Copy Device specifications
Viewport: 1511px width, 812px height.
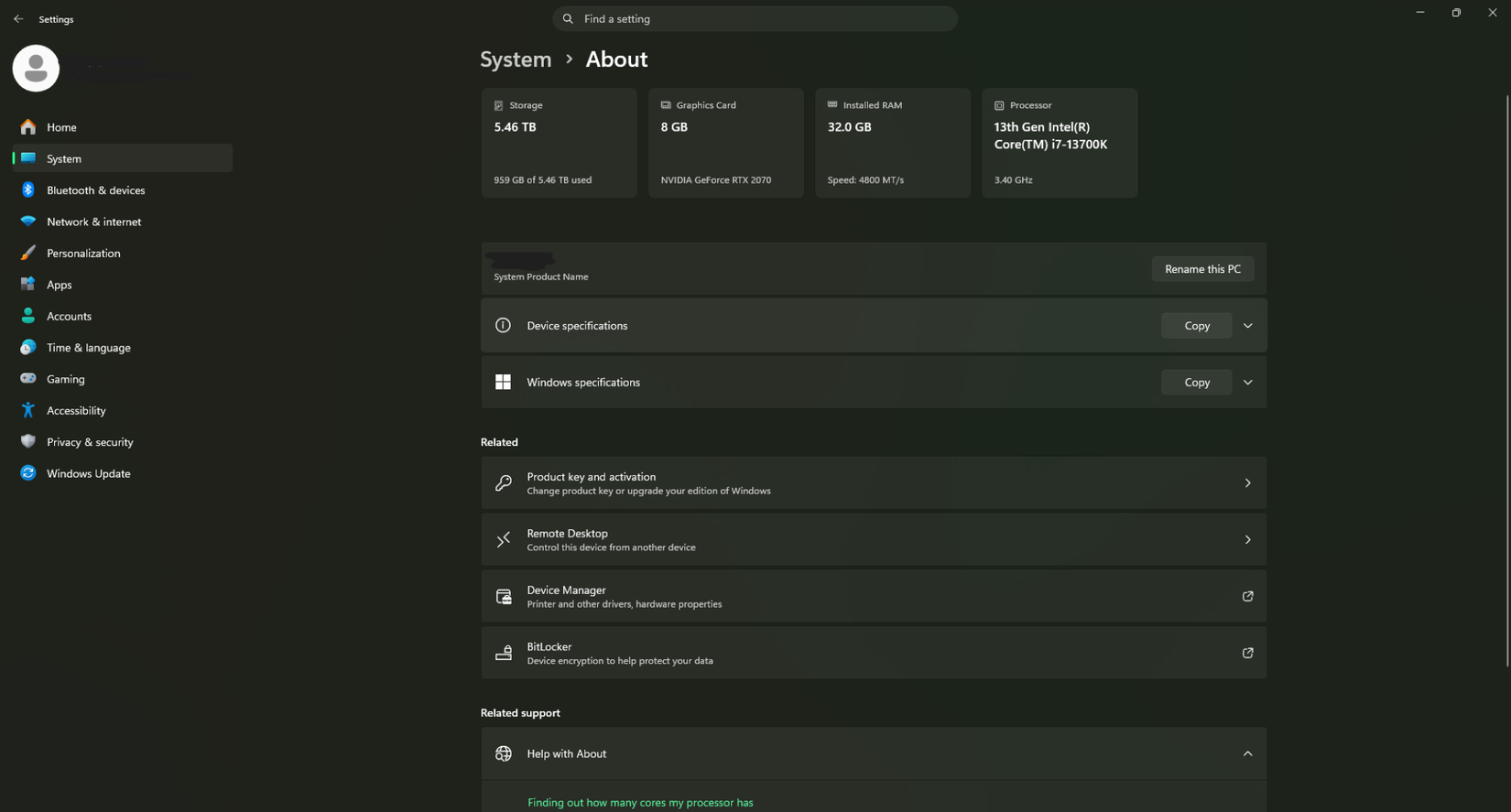(x=1196, y=326)
